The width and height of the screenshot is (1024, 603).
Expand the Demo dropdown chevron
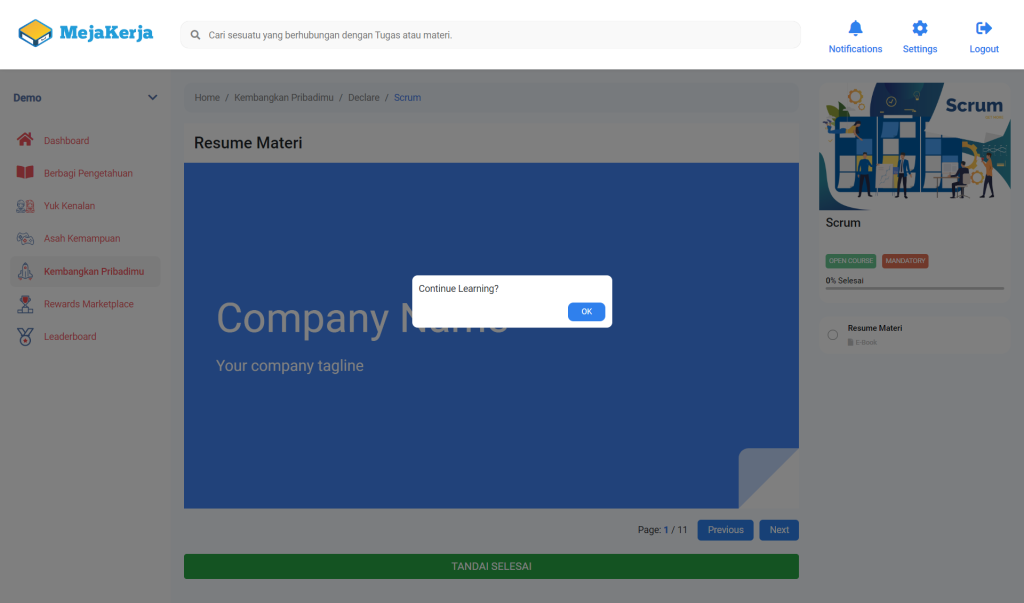152,98
